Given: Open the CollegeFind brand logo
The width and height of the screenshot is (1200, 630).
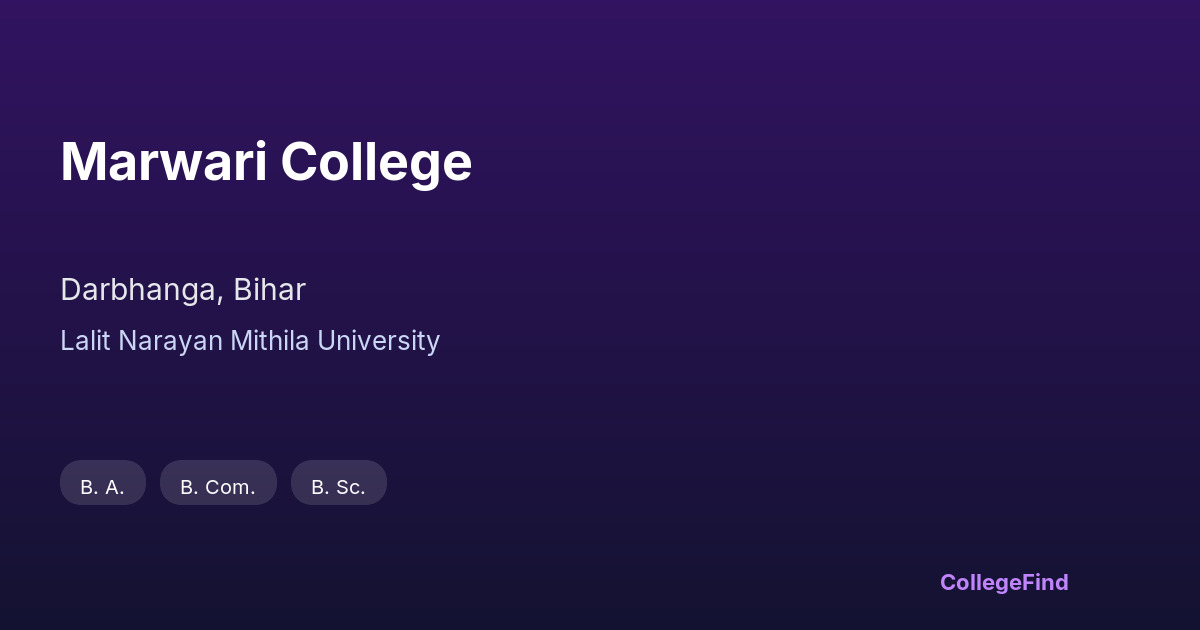Looking at the screenshot, I should pyautogui.click(x=1004, y=582).
